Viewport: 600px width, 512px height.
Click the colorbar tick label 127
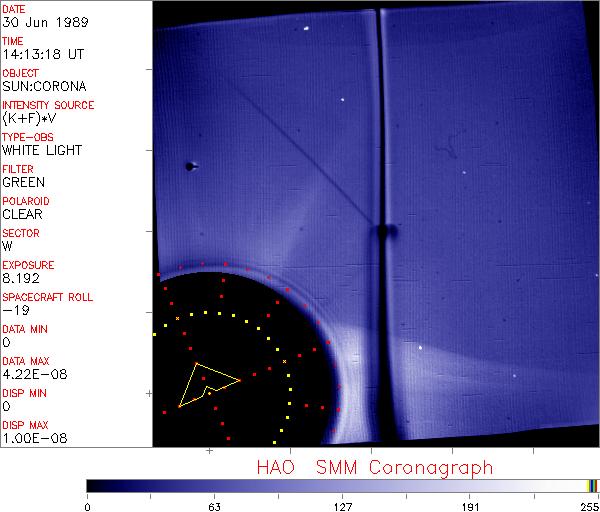tap(342, 507)
